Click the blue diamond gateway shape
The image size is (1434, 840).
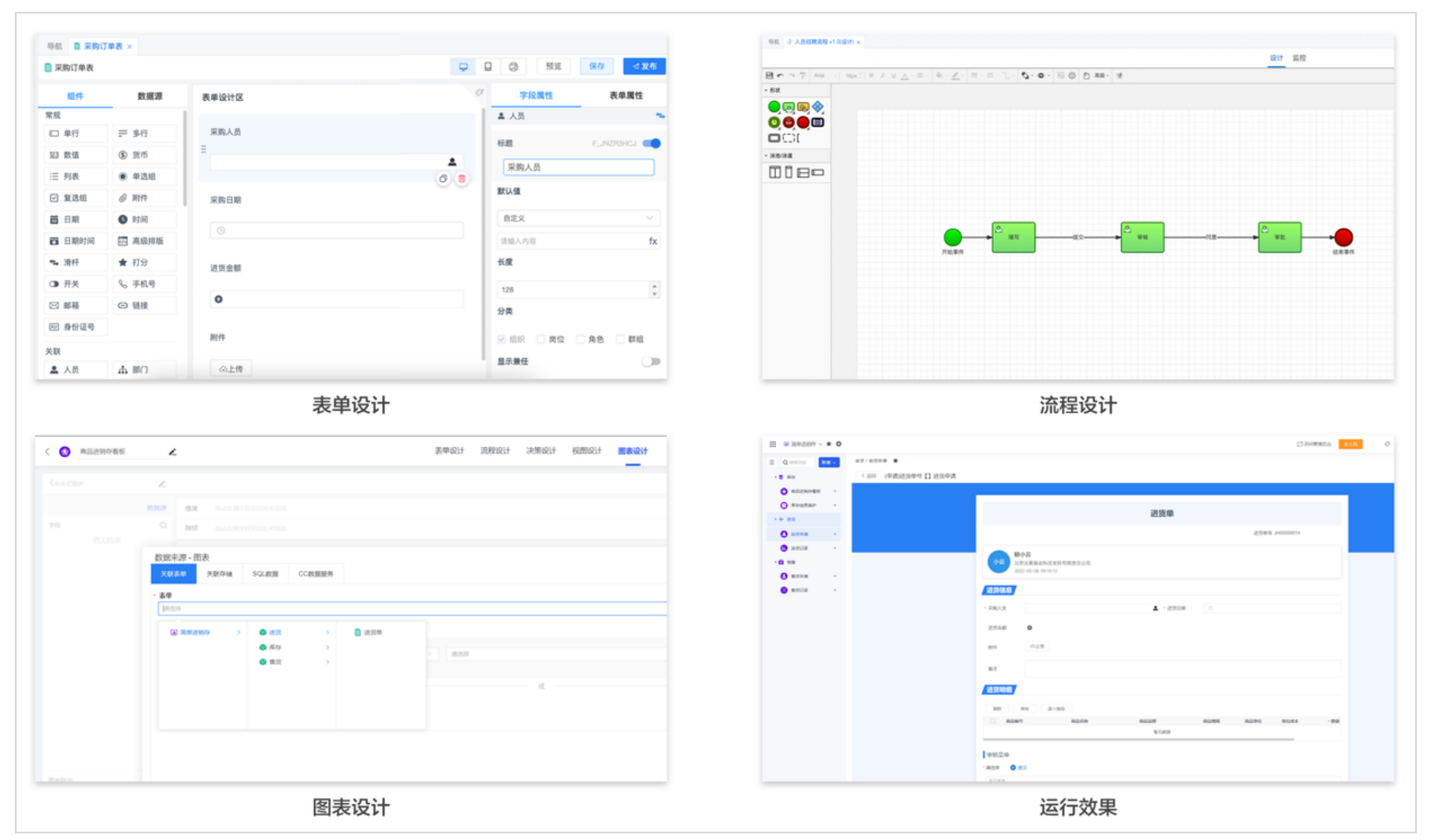tap(818, 107)
